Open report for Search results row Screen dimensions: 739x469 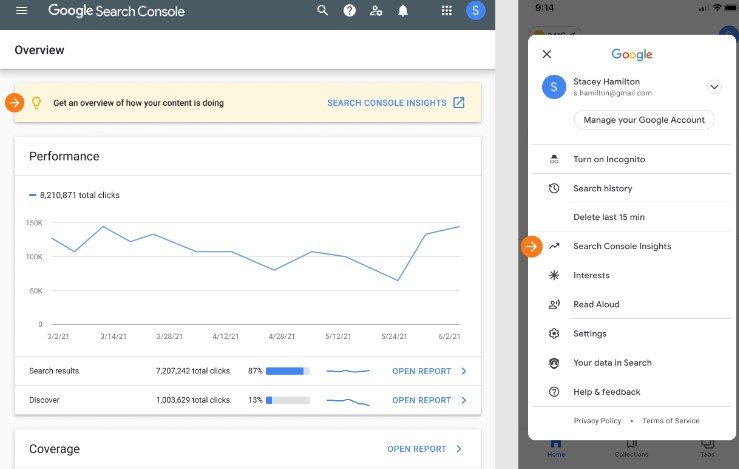(428, 371)
